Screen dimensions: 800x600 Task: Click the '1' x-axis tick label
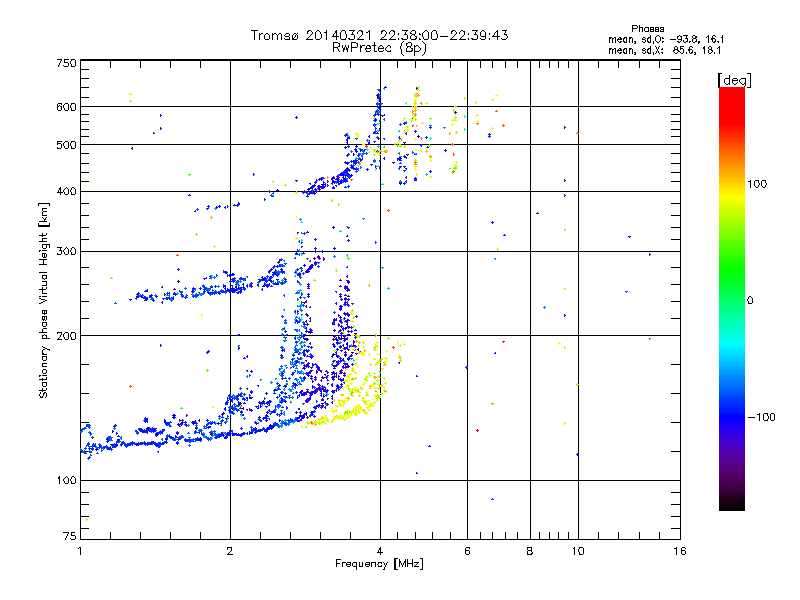pos(80,551)
